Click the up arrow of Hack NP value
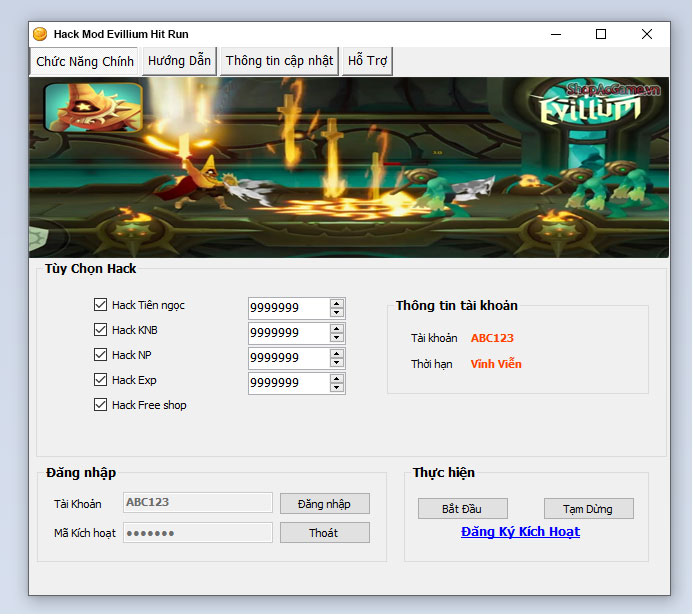Viewport: 693px width, 616px height. [337, 354]
